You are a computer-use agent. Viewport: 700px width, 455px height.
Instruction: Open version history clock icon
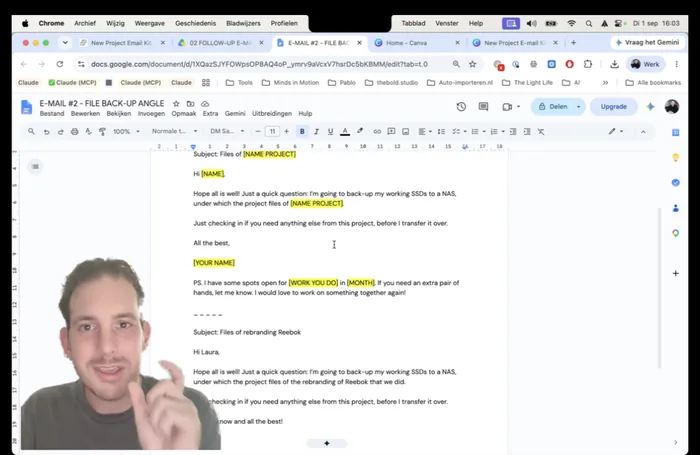point(461,107)
